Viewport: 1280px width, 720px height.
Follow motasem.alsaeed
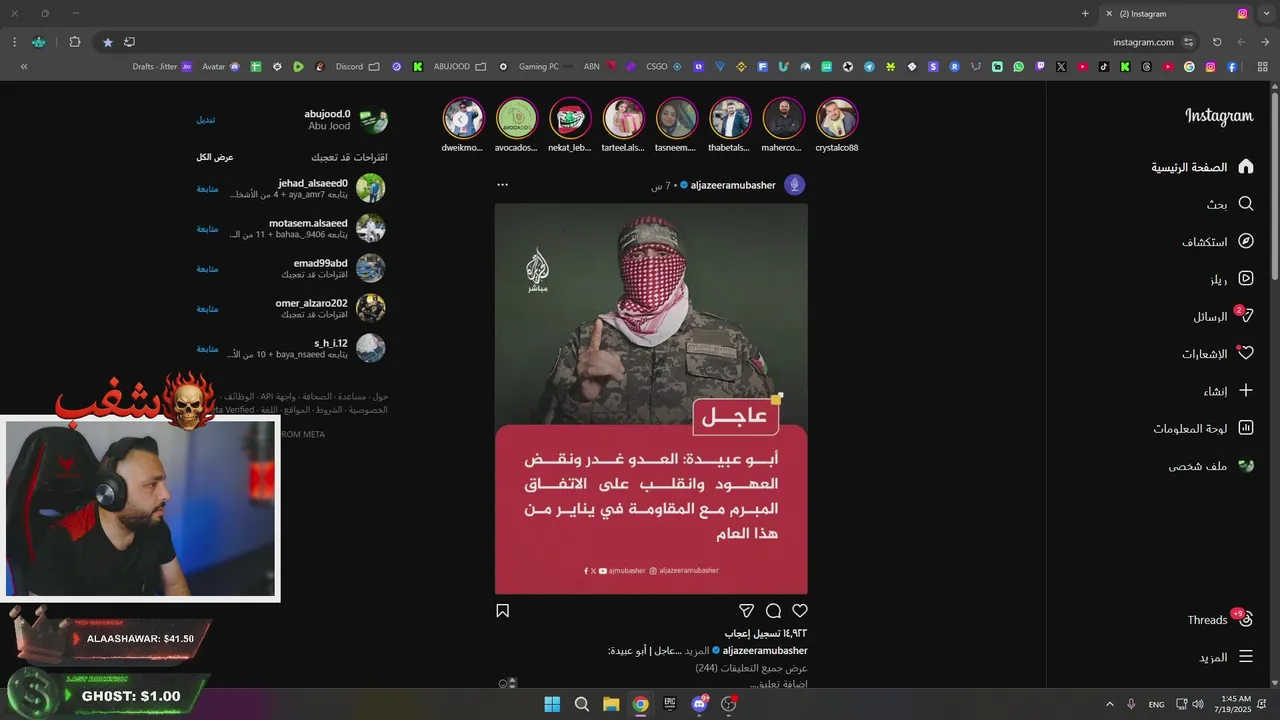(x=207, y=228)
